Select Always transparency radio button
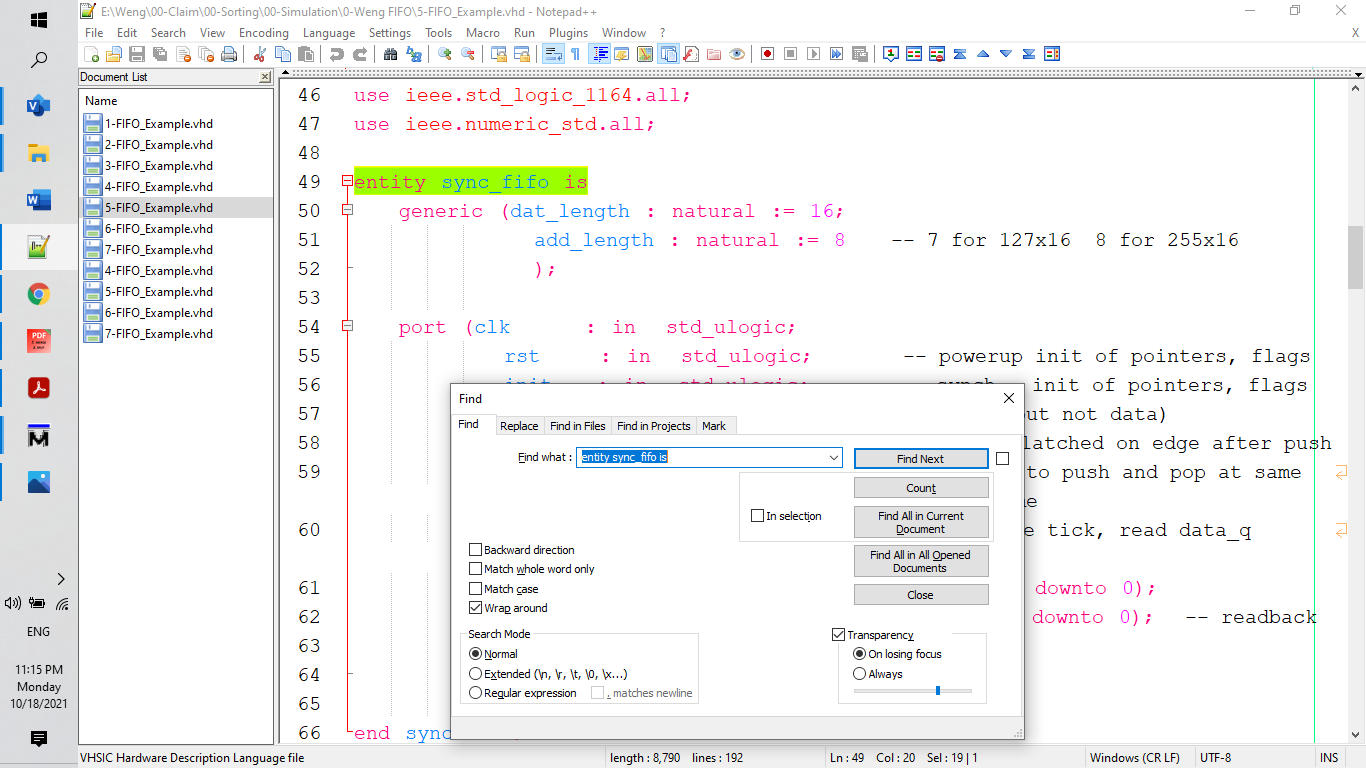Image resolution: width=1366 pixels, height=768 pixels. point(859,674)
